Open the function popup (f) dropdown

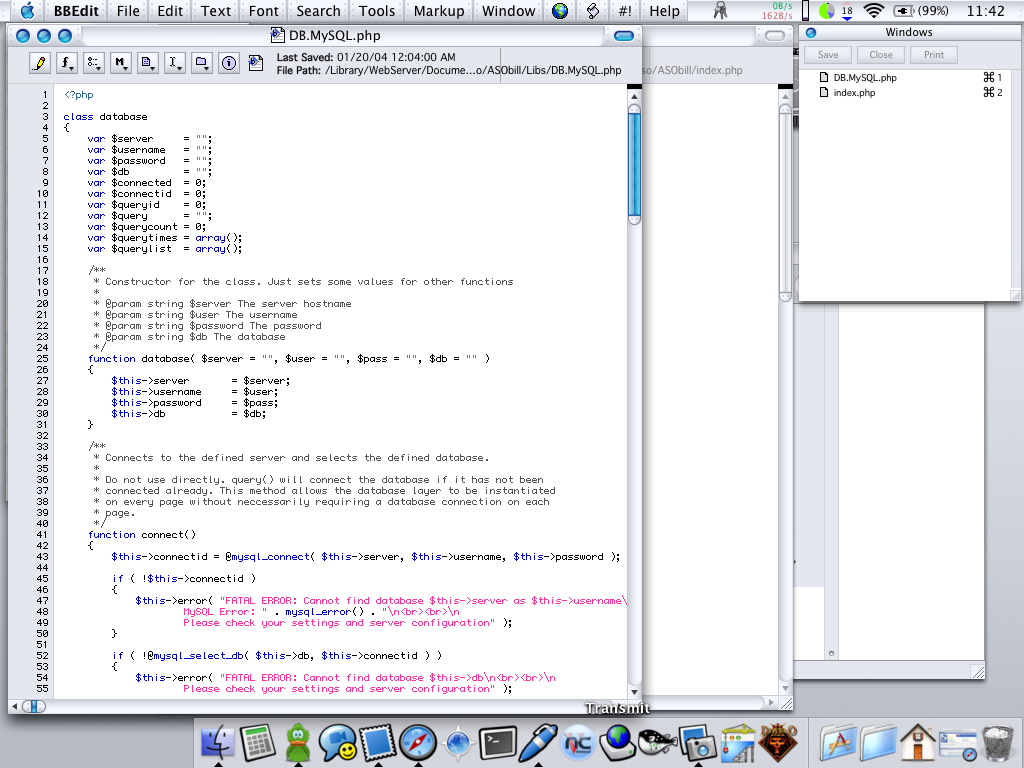[x=68, y=63]
